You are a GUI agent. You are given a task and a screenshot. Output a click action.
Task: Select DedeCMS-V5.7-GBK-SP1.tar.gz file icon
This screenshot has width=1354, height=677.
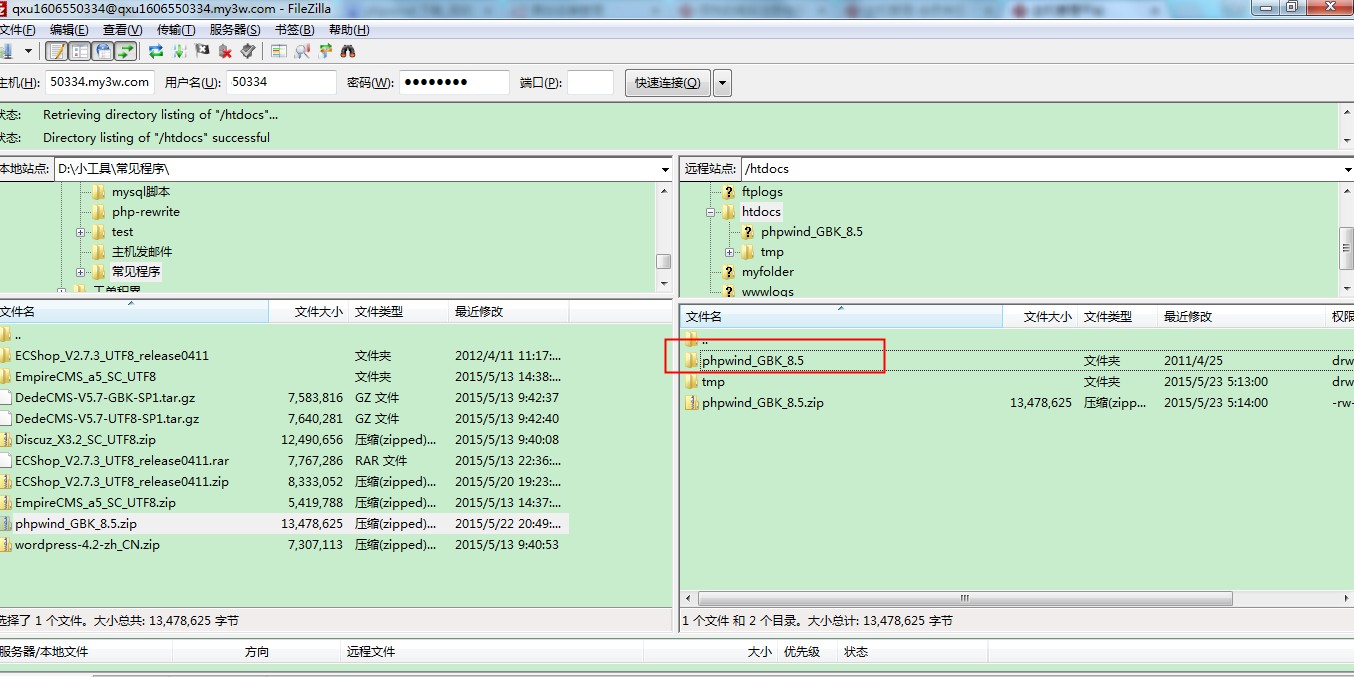tap(6, 398)
